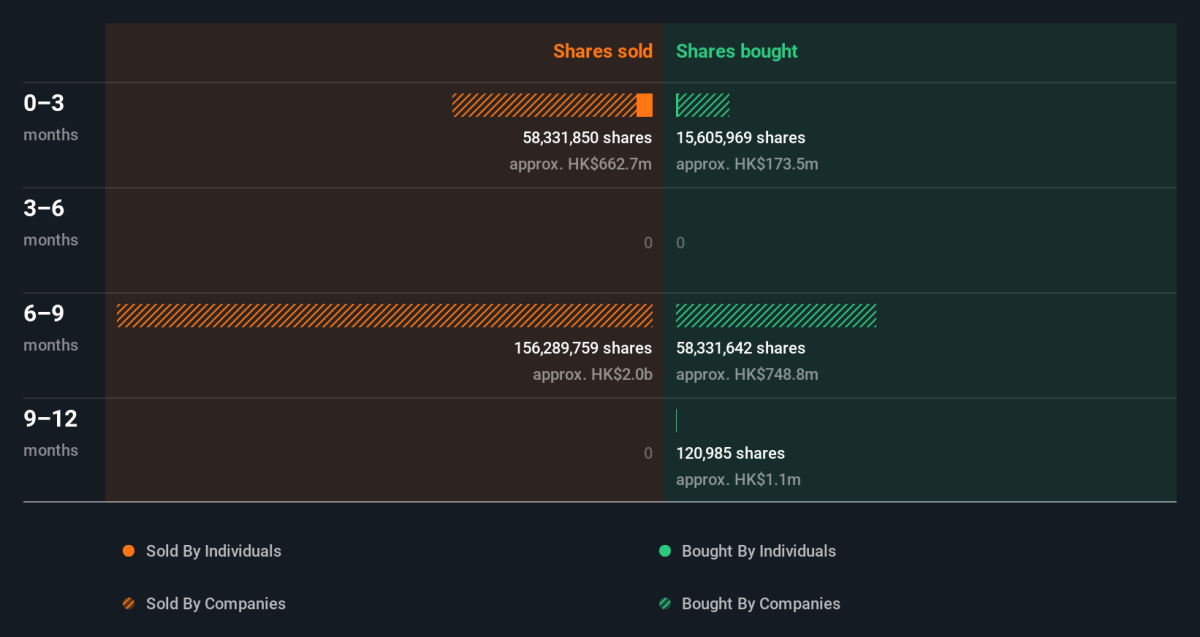This screenshot has height=637, width=1200.
Task: Toggle the Bought By Individuals legend label
Action: pos(759,551)
